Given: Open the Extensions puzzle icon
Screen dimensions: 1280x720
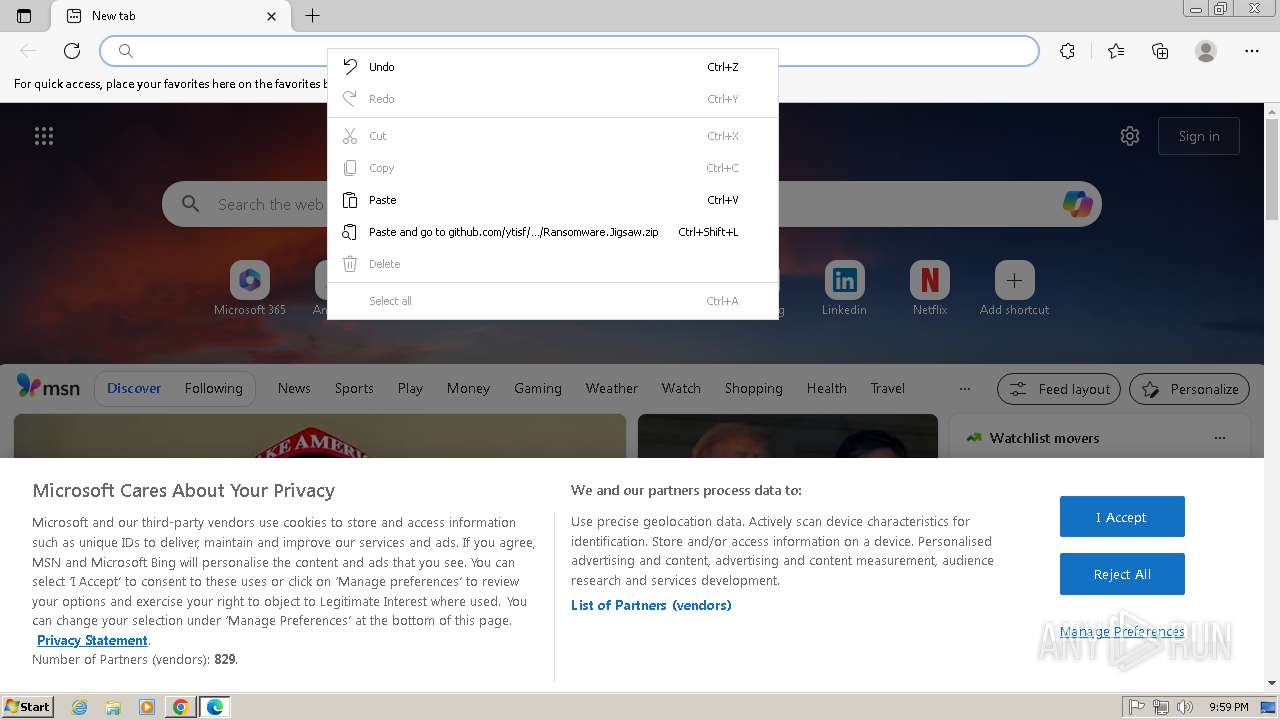Looking at the screenshot, I should click(x=1068, y=51).
